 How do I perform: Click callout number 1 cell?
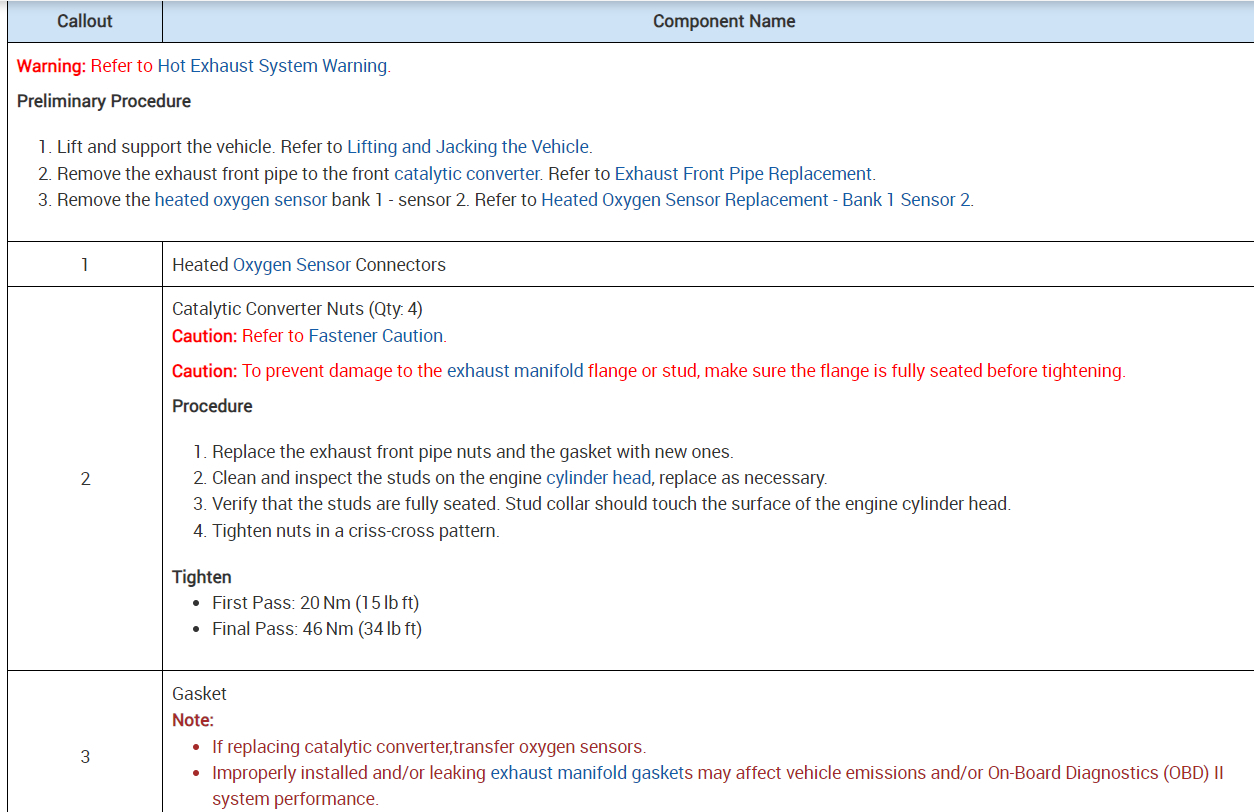pyautogui.click(x=85, y=265)
